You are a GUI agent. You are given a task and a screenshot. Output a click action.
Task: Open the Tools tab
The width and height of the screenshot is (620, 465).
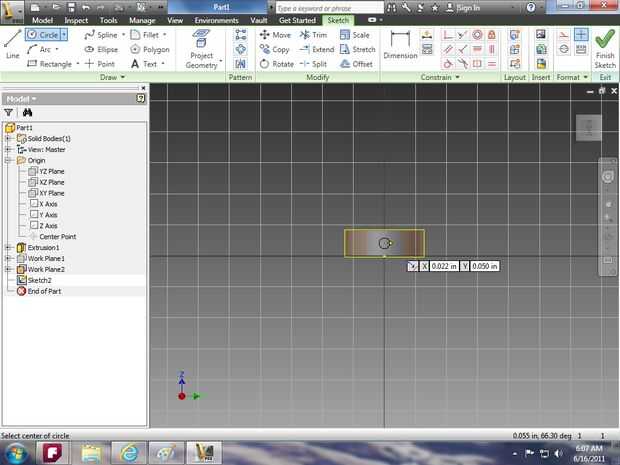(108, 21)
